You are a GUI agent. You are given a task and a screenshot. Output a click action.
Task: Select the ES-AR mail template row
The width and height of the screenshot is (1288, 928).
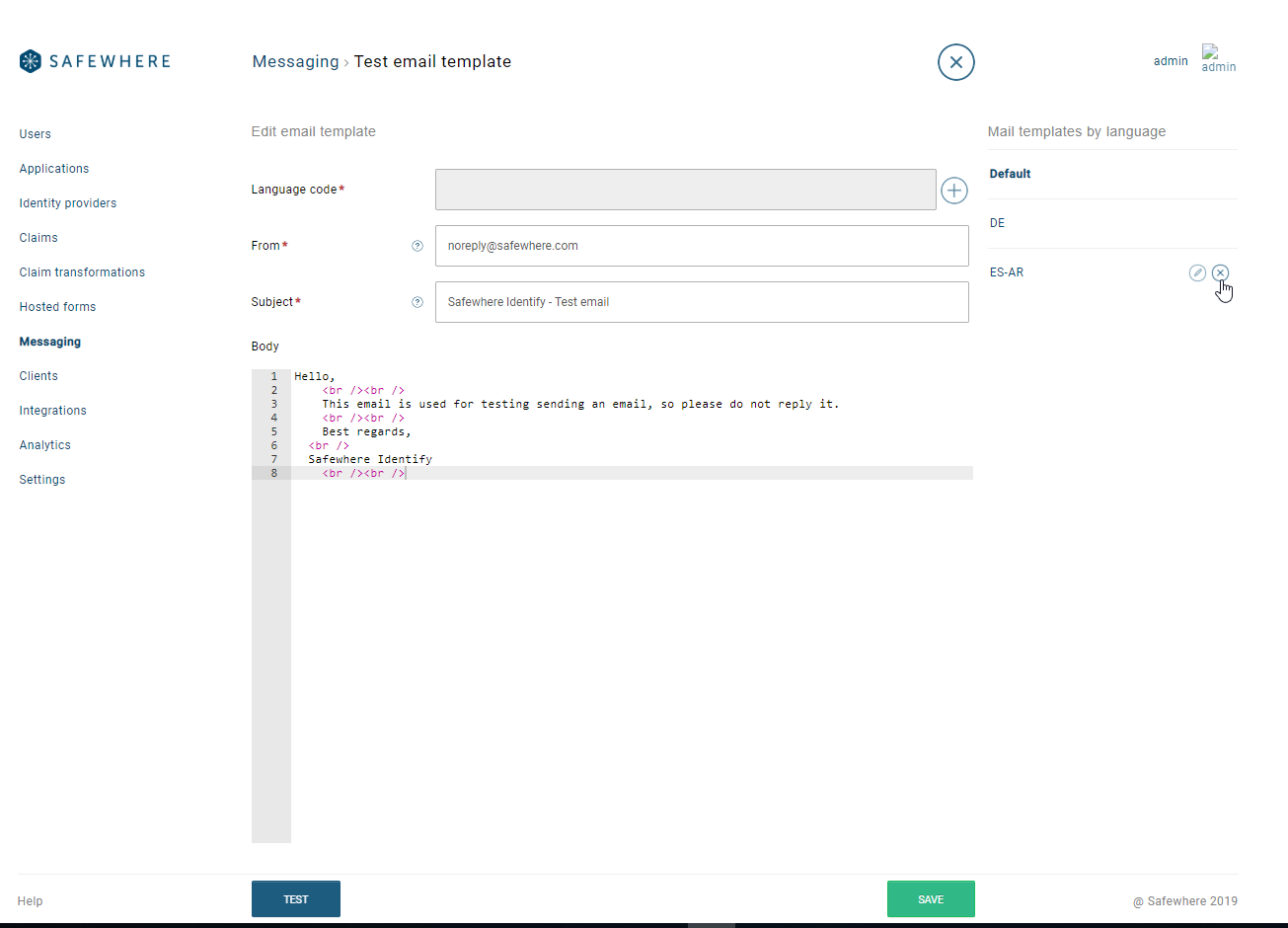[x=1112, y=272]
